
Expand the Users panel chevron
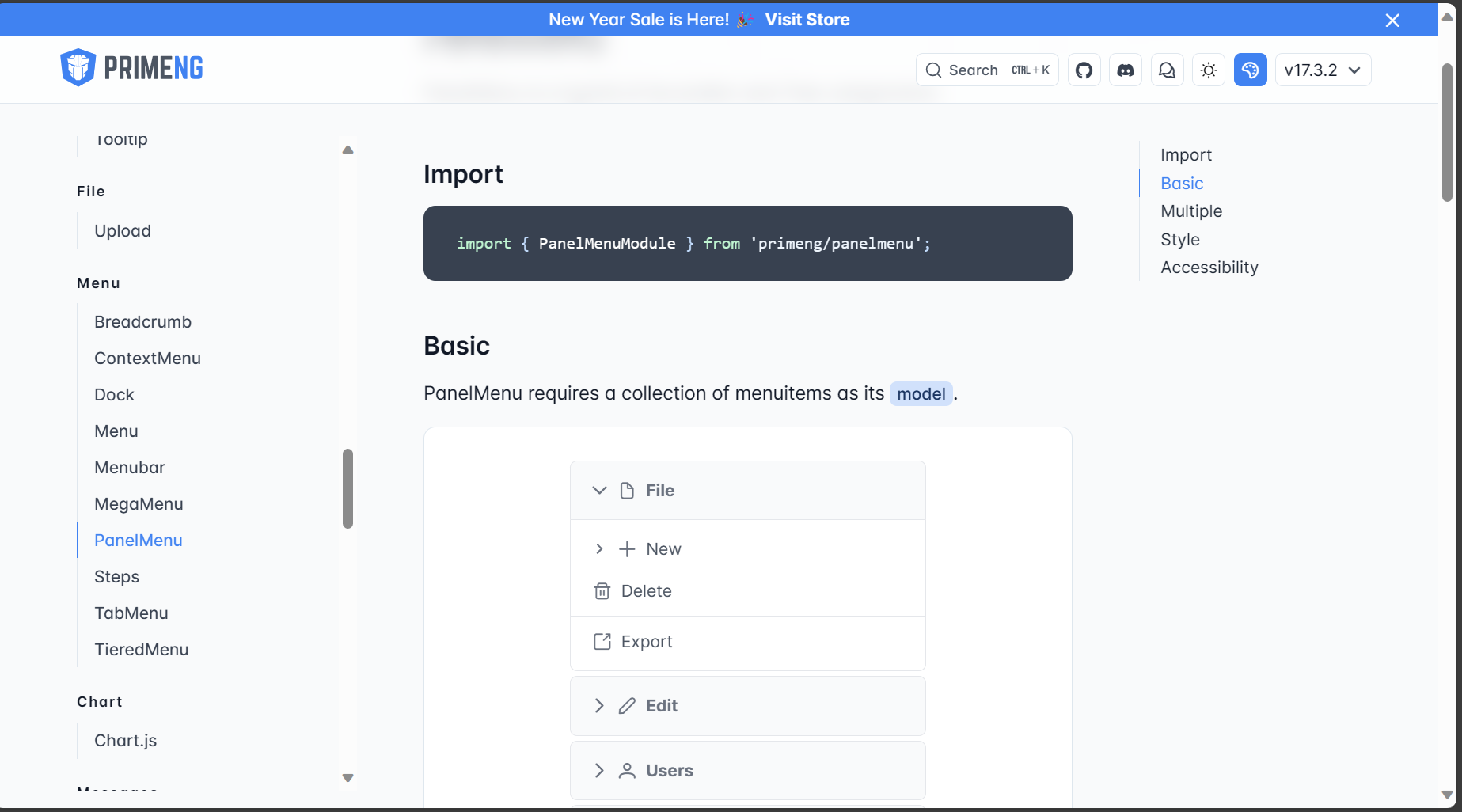pos(599,771)
